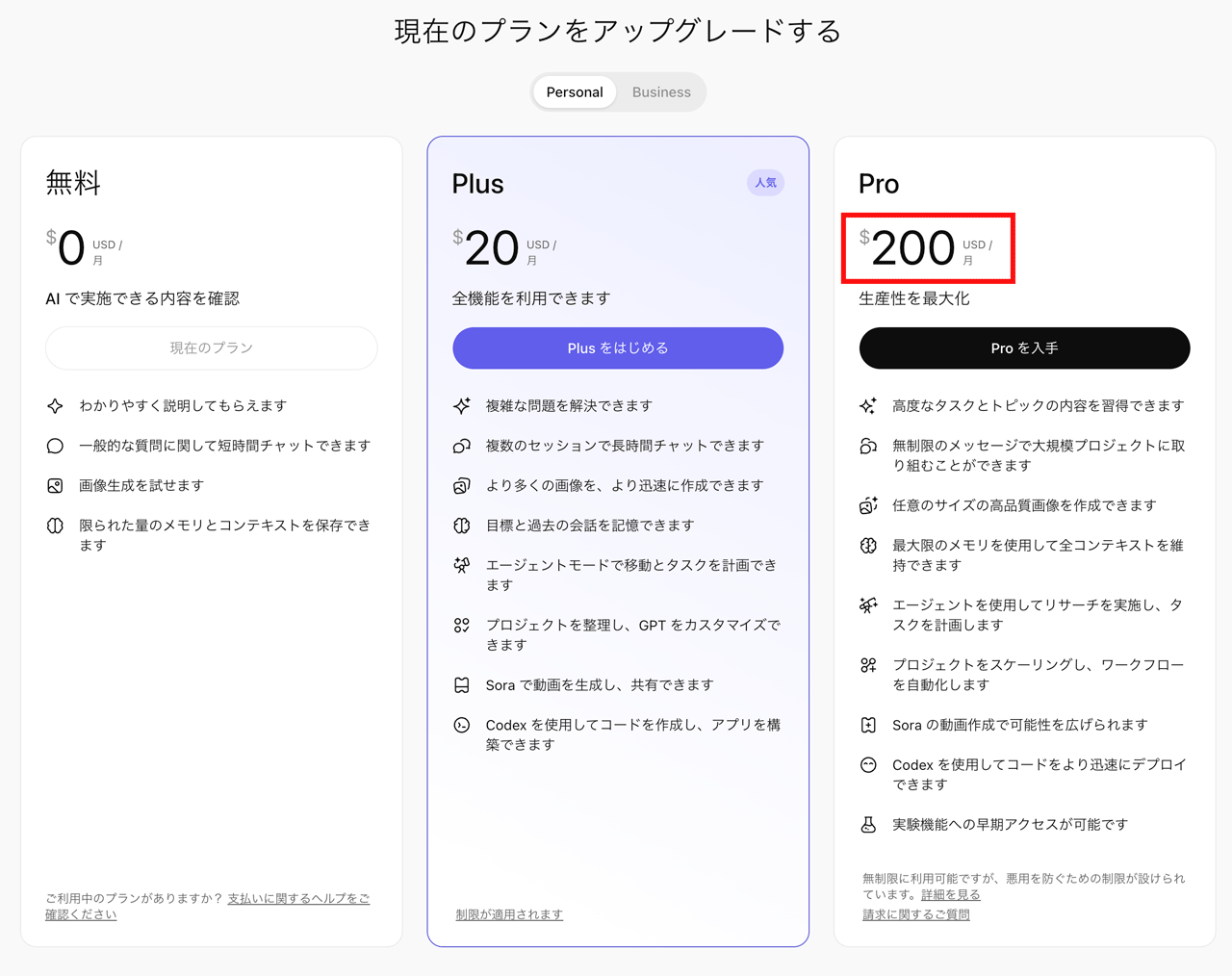1232x976 pixels.
Task: Open the 詳細を見る link
Action: [x=950, y=895]
